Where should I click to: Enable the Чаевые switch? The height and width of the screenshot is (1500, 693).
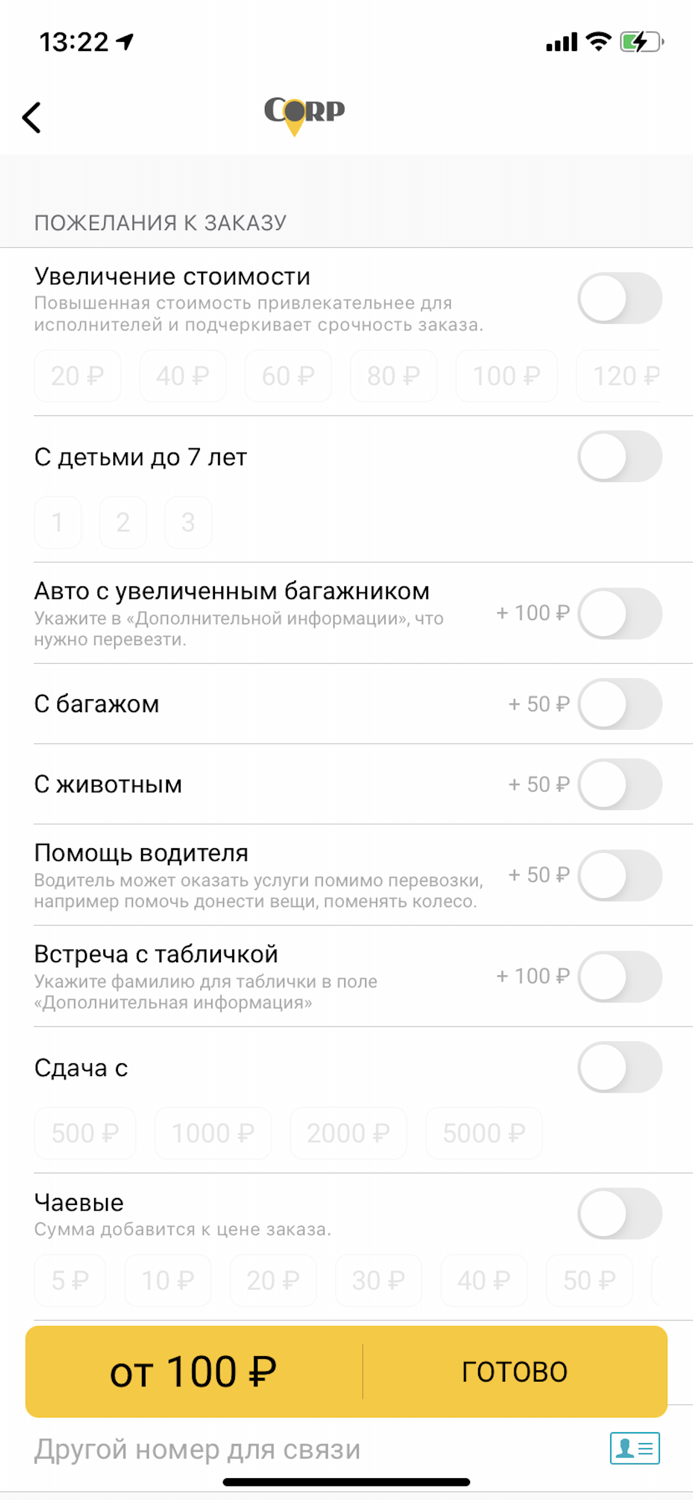click(x=619, y=1213)
